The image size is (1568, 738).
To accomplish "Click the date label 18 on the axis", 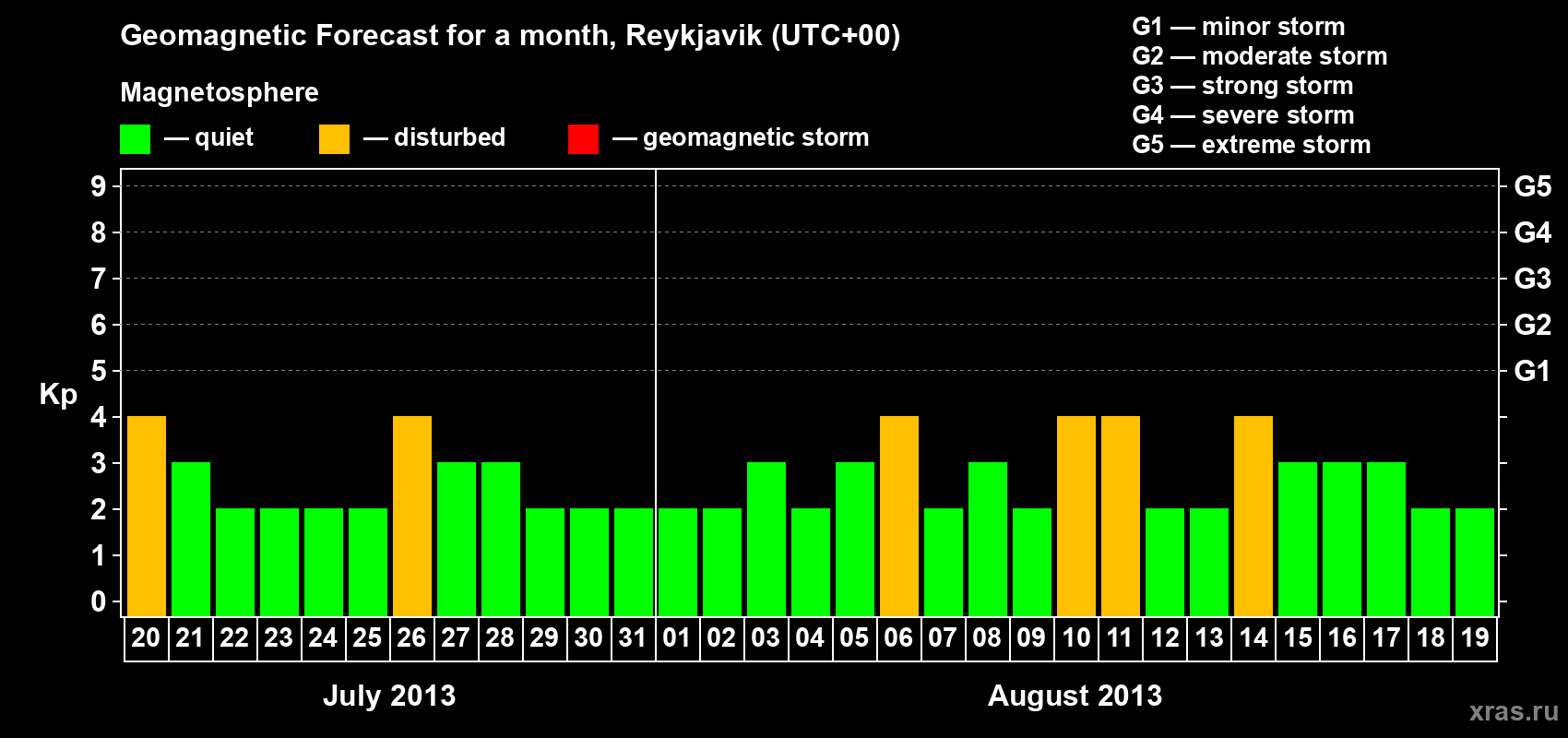I will (x=1430, y=637).
